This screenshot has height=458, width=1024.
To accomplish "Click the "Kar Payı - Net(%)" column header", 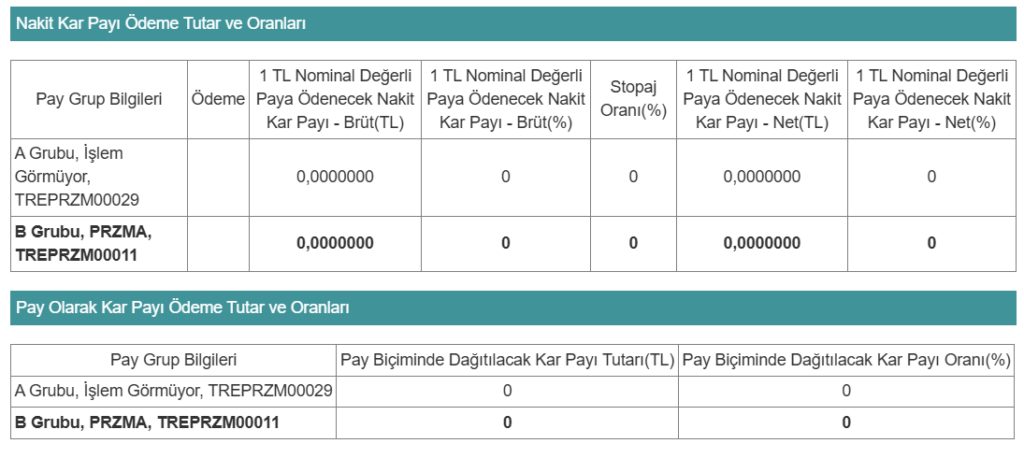I will click(x=931, y=98).
